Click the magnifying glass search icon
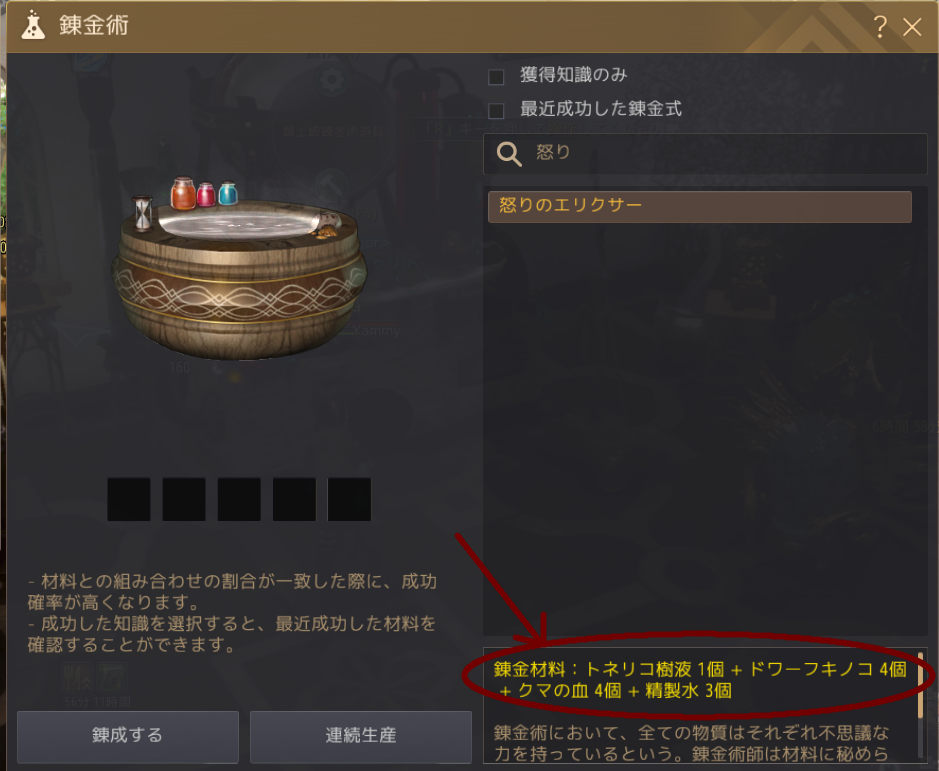Screen dimensions: 939x771 509,154
